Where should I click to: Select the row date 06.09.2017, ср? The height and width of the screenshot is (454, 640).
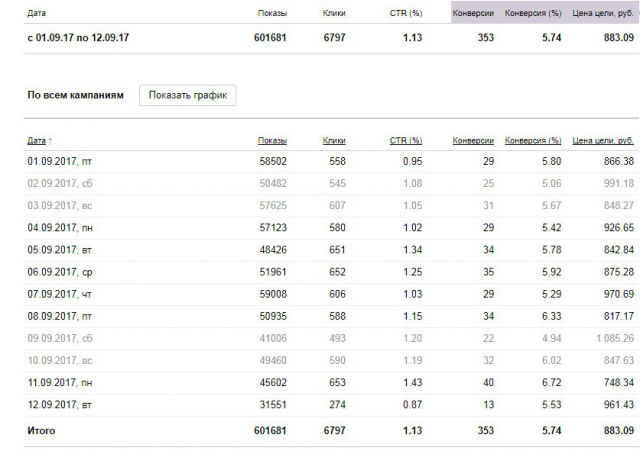click(x=60, y=272)
